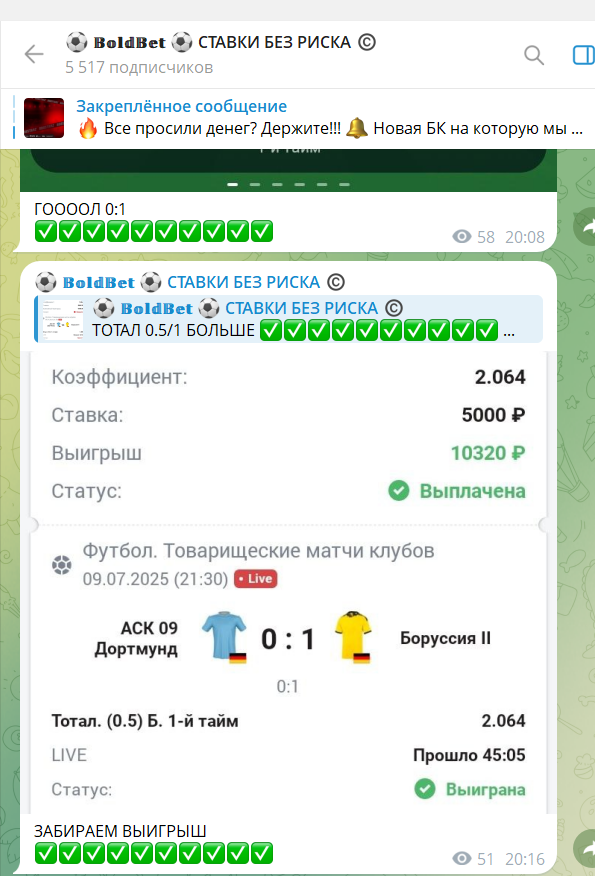The image size is (595, 876).
Task: Toggle the side panel icon
Action: (584, 55)
